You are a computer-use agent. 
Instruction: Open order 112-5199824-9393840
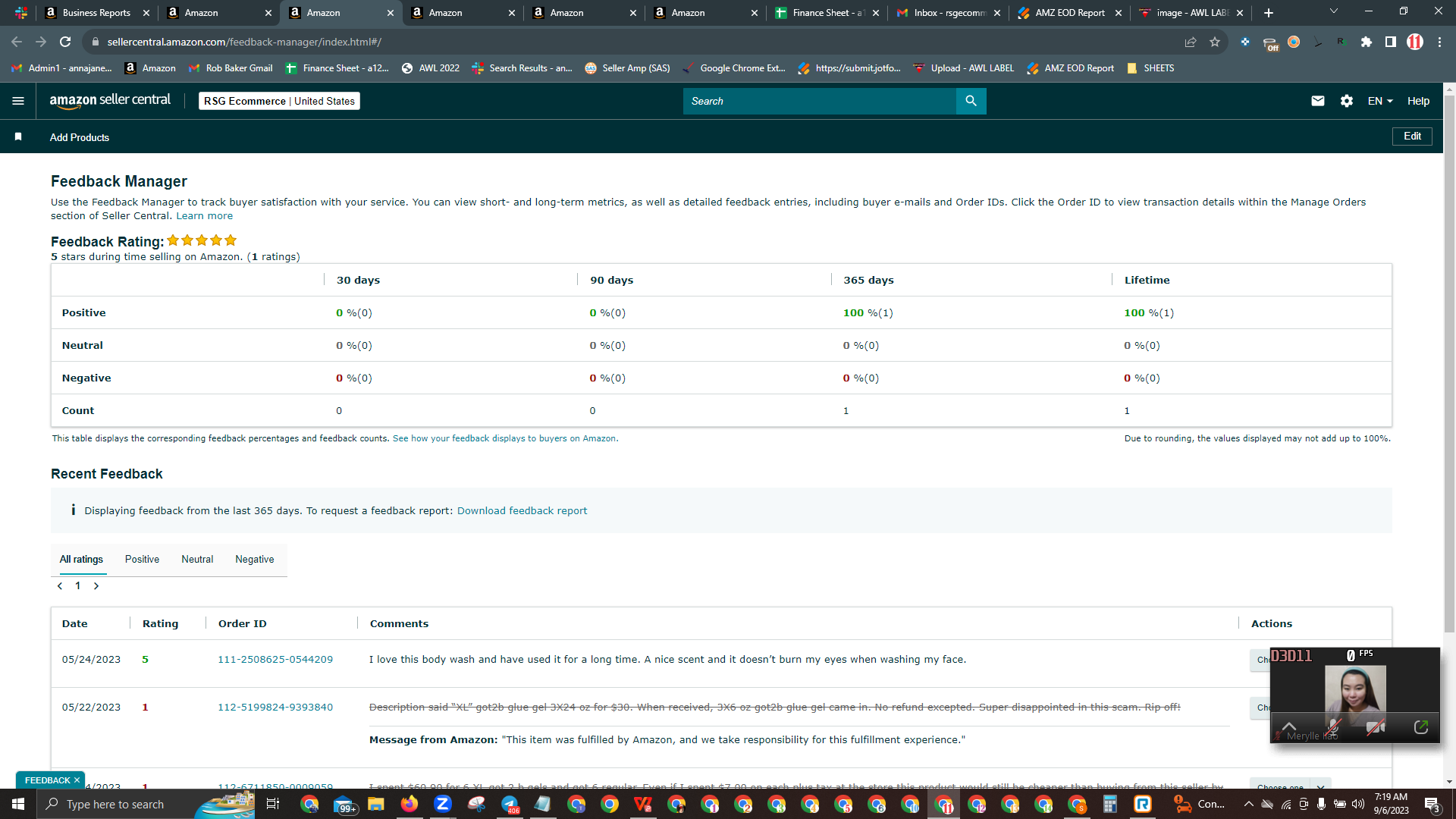[275, 708]
